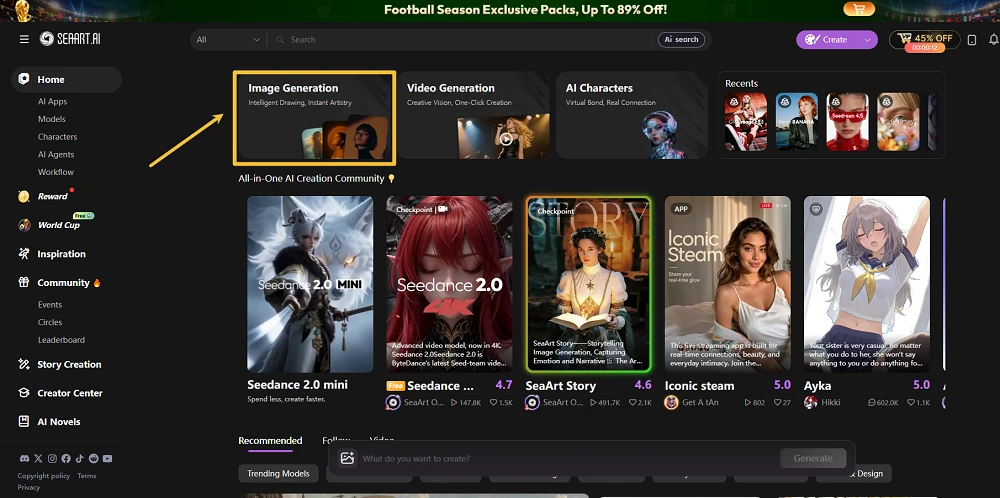Expand the All category dropdown in search

coord(228,40)
